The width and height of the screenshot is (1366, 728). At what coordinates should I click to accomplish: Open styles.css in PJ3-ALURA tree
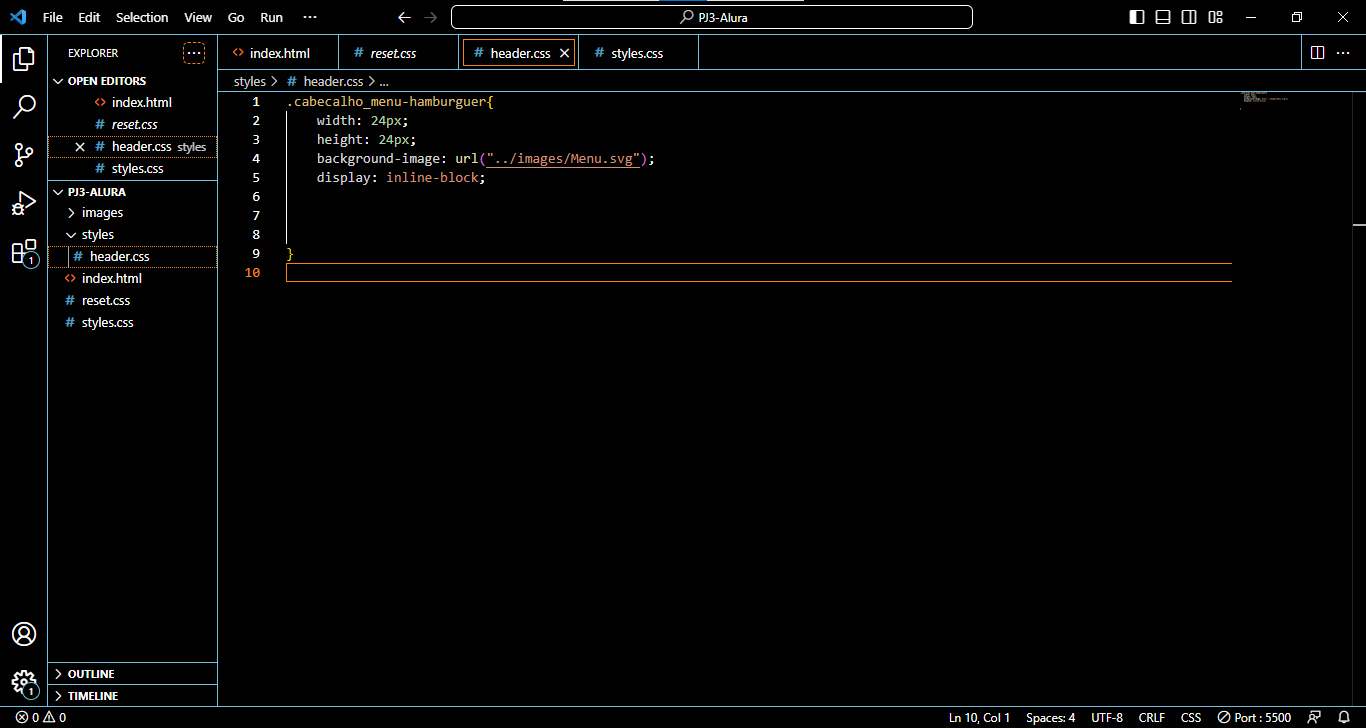point(132,323)
